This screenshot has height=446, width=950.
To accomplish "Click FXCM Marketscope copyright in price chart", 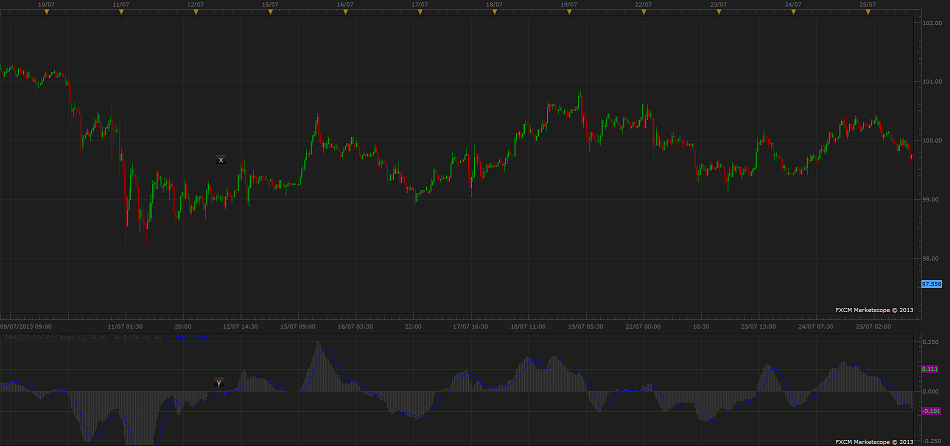I will [x=875, y=310].
